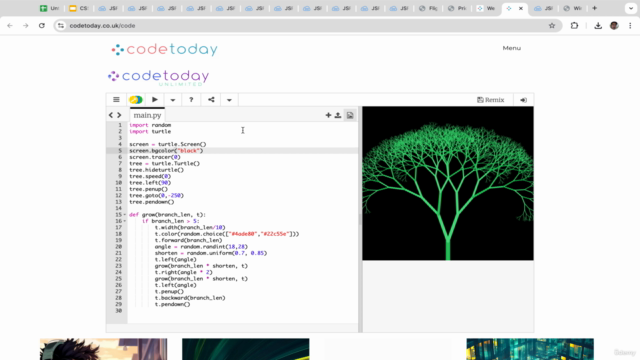Click the anime character thumbnail at bottom

click(103, 349)
